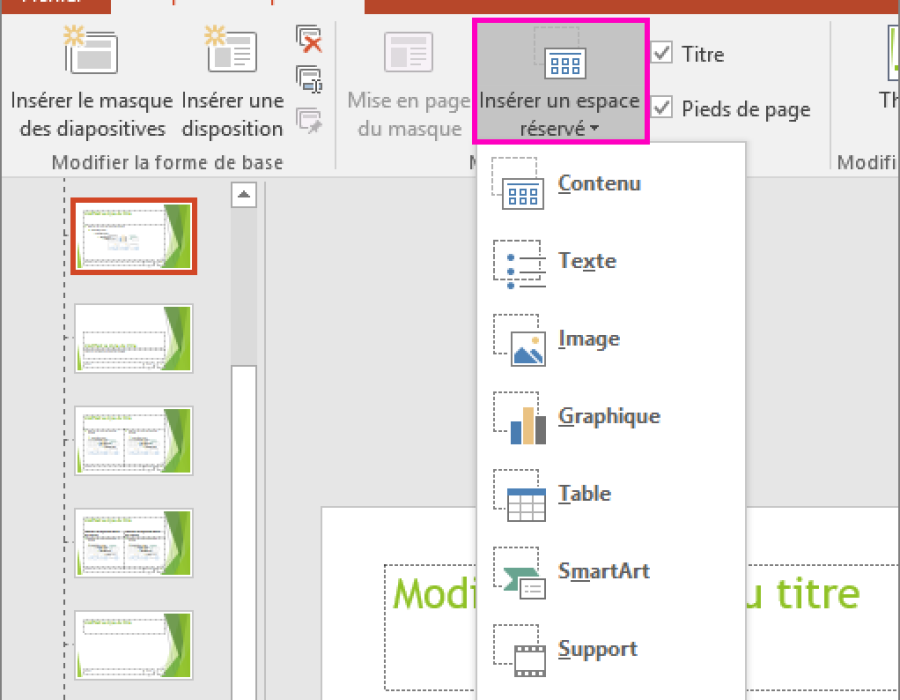This screenshot has width=900, height=700.
Task: Click the thumbnail pane scroll up arrow
Action: pyautogui.click(x=244, y=195)
